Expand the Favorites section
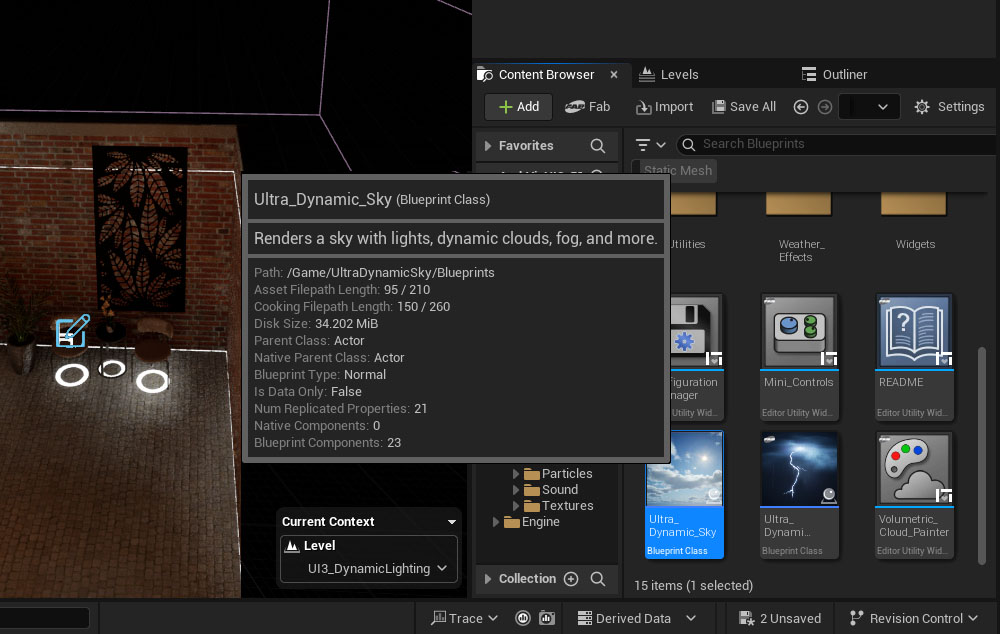This screenshot has width=1000, height=634. [488, 146]
